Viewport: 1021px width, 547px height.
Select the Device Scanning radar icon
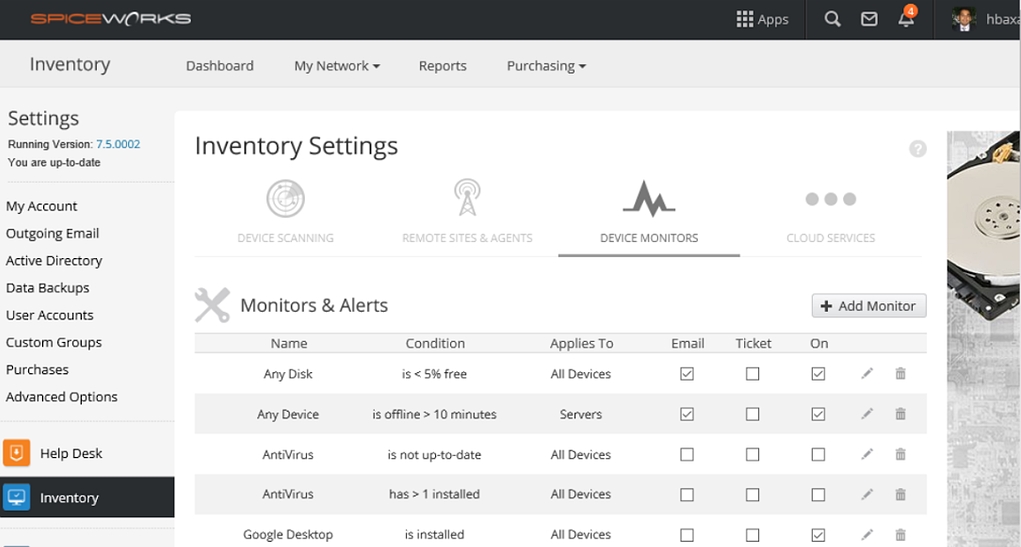coord(286,198)
